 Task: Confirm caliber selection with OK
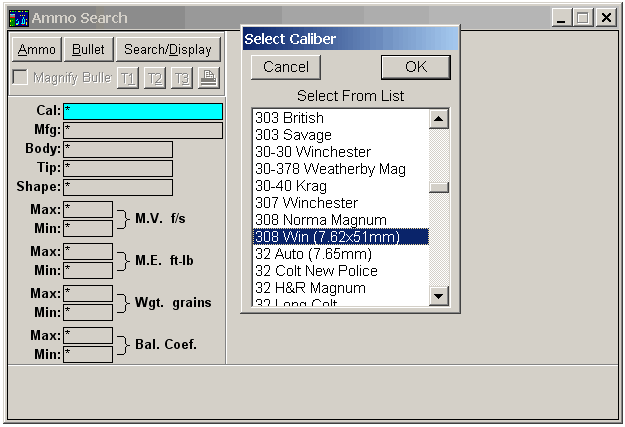pyautogui.click(x=416, y=67)
